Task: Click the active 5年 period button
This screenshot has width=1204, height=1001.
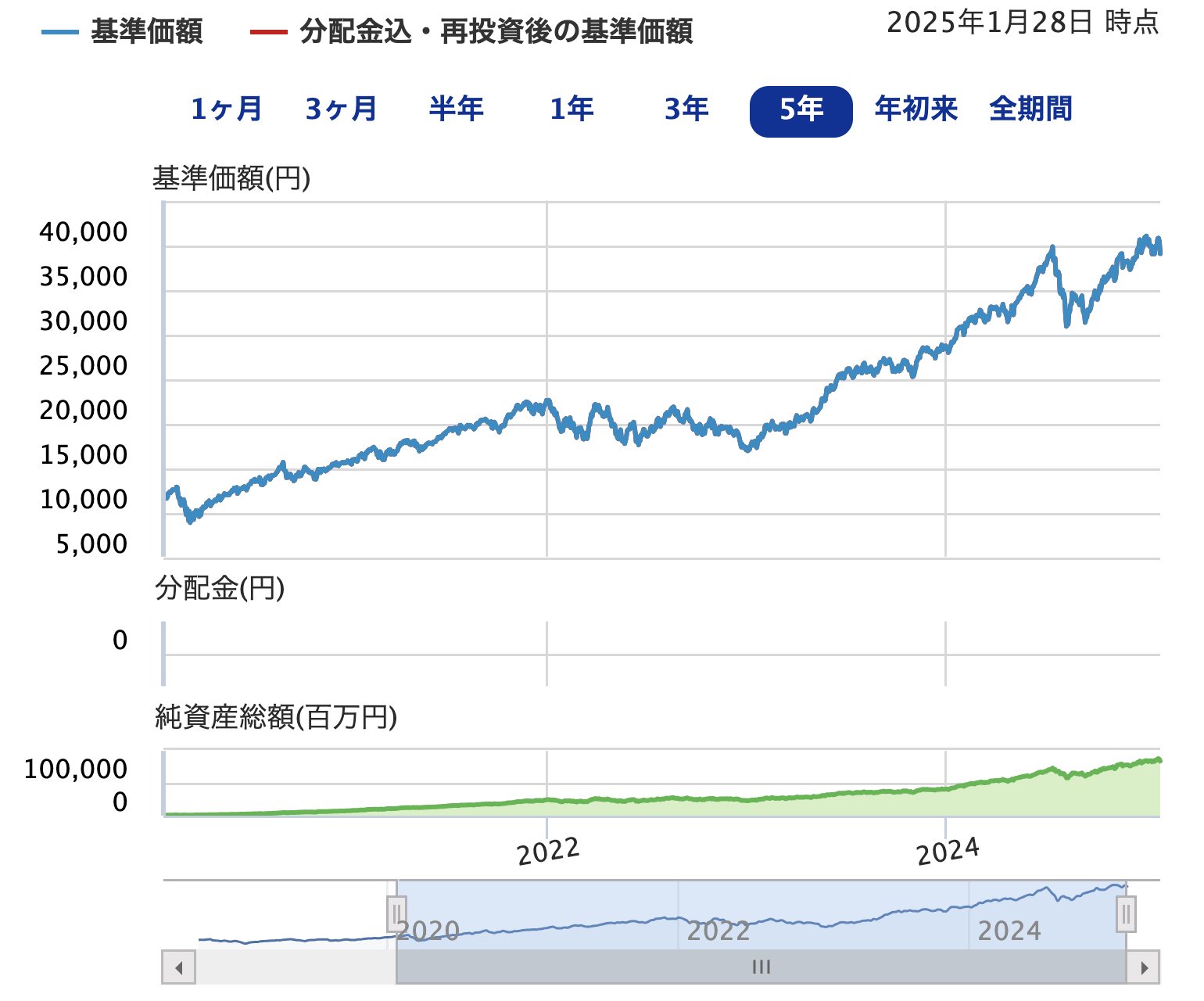Action: tap(801, 111)
